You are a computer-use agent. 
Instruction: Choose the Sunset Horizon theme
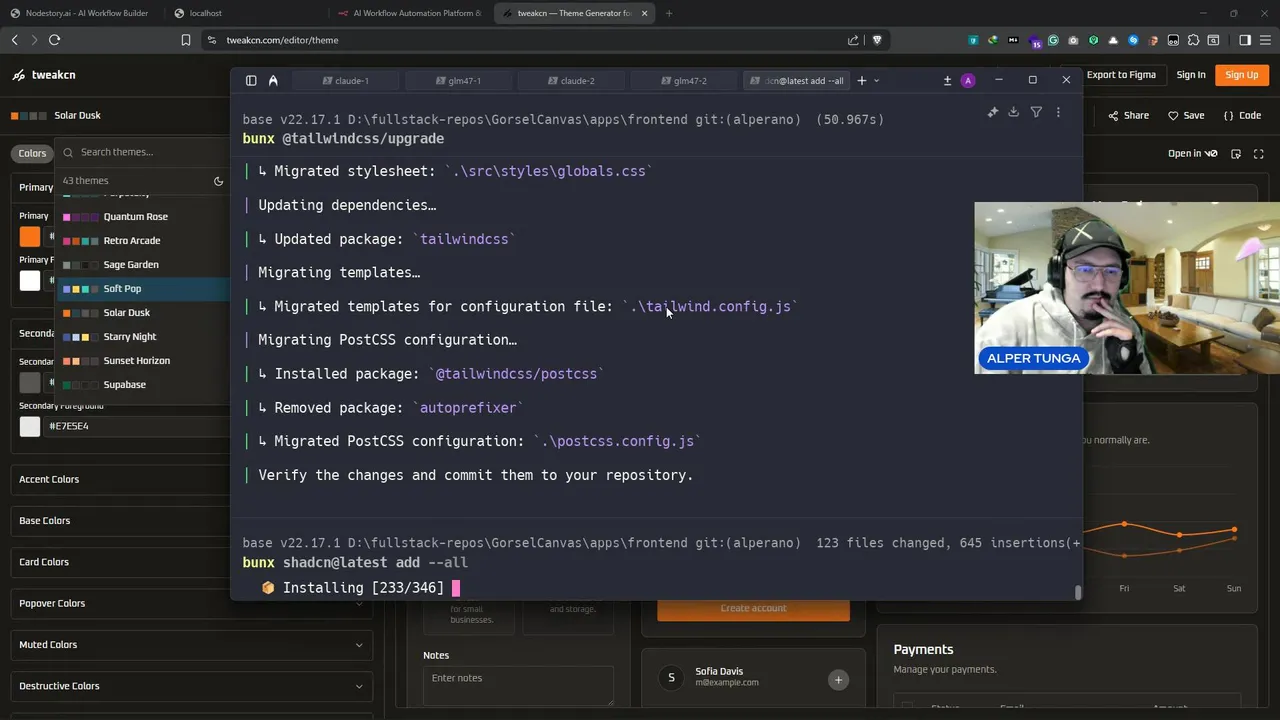[x=141, y=360]
